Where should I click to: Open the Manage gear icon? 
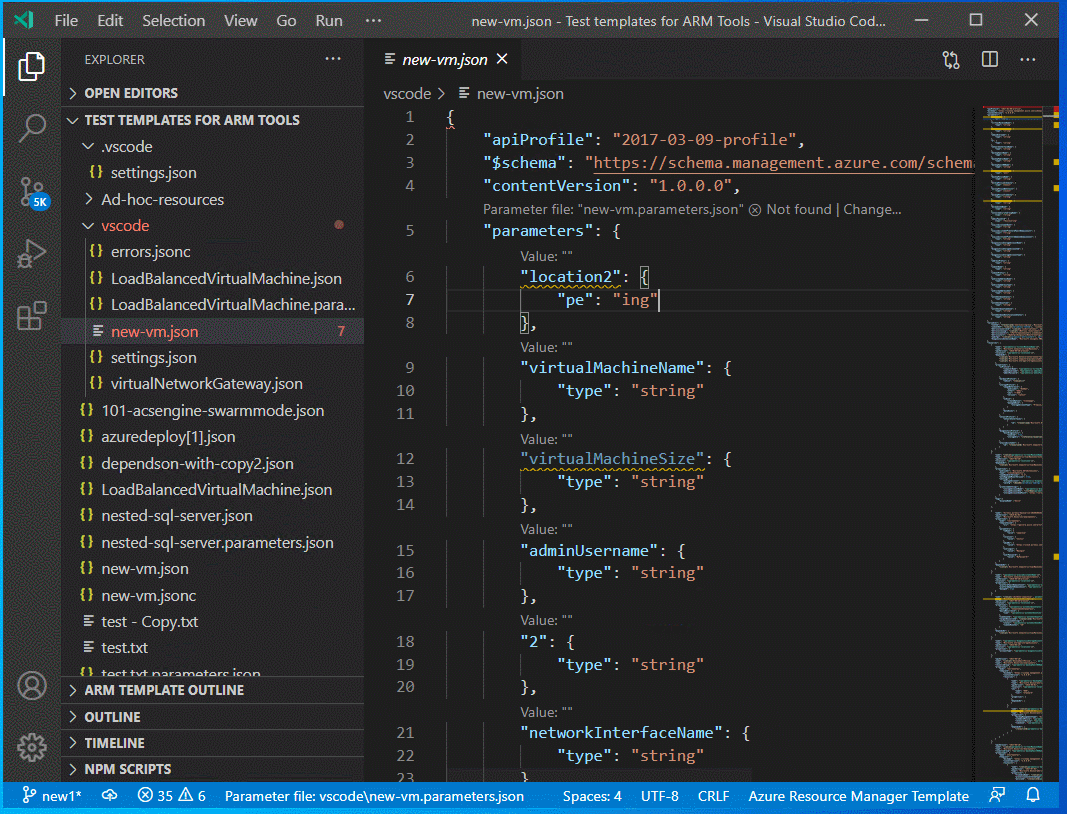[x=31, y=747]
